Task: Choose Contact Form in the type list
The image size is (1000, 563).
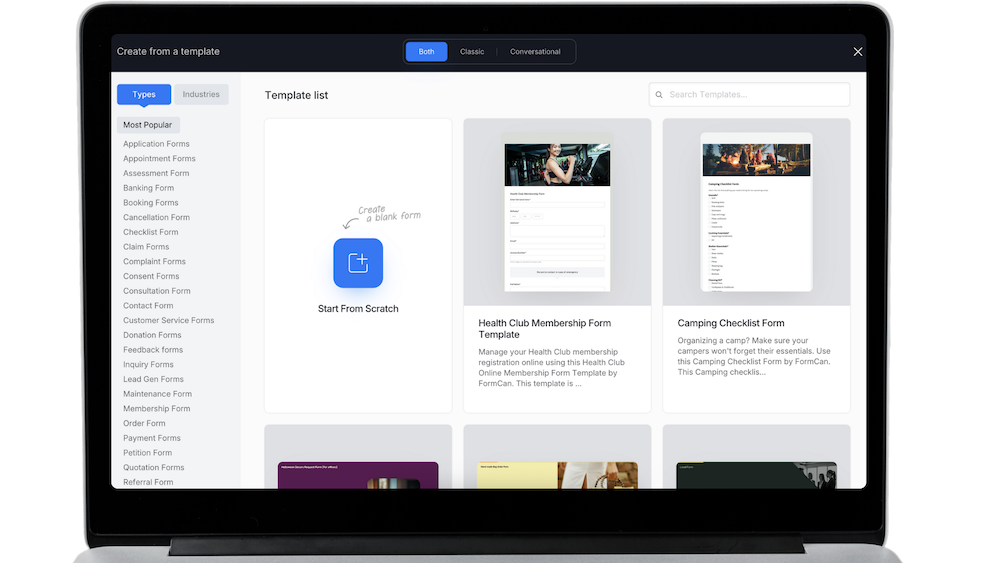Action: coord(148,305)
